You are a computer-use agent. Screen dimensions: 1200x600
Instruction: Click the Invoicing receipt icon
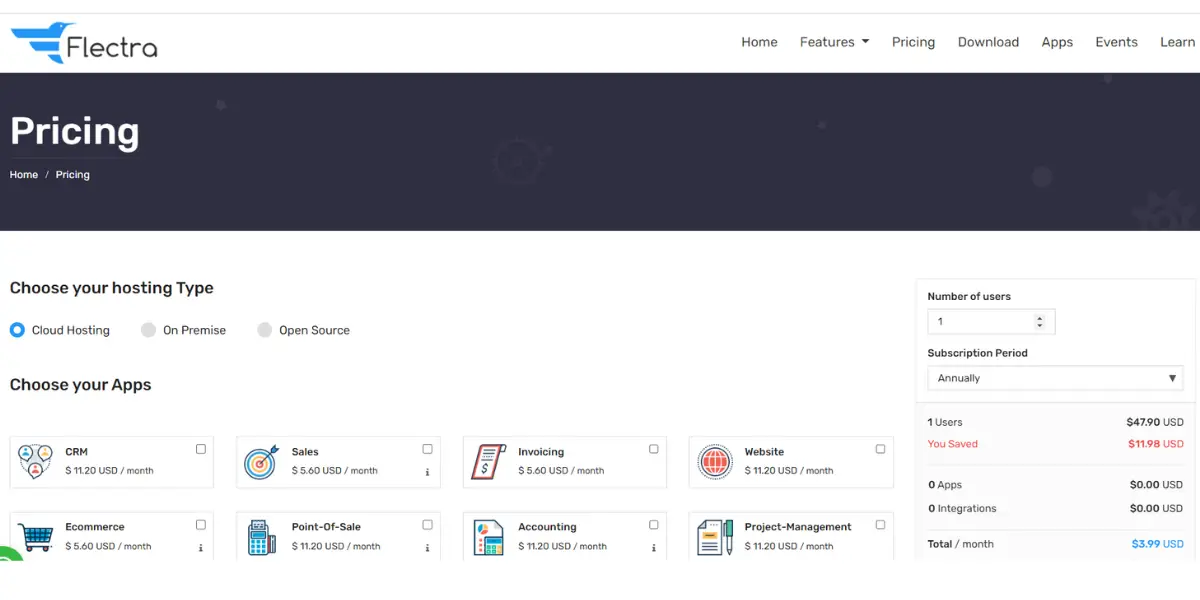[488, 462]
